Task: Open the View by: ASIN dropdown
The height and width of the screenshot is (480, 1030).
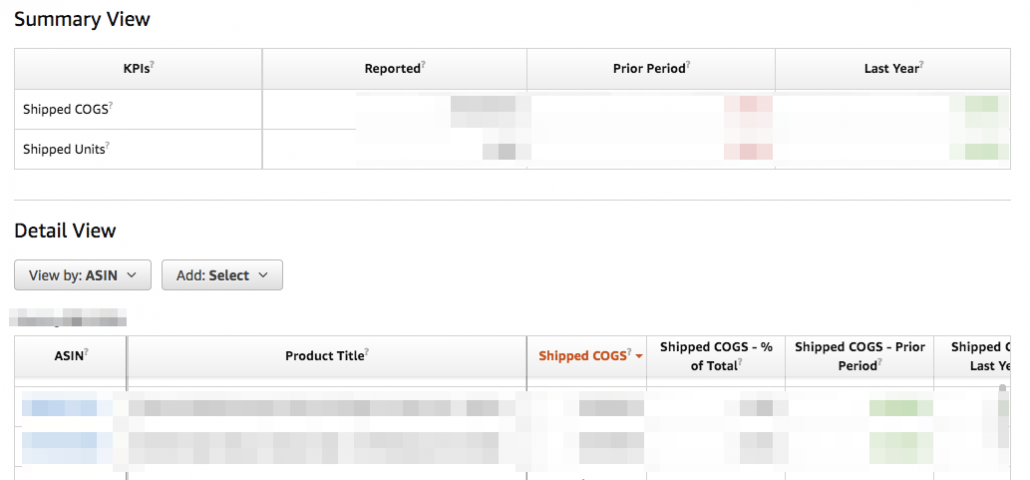Action: [x=83, y=275]
